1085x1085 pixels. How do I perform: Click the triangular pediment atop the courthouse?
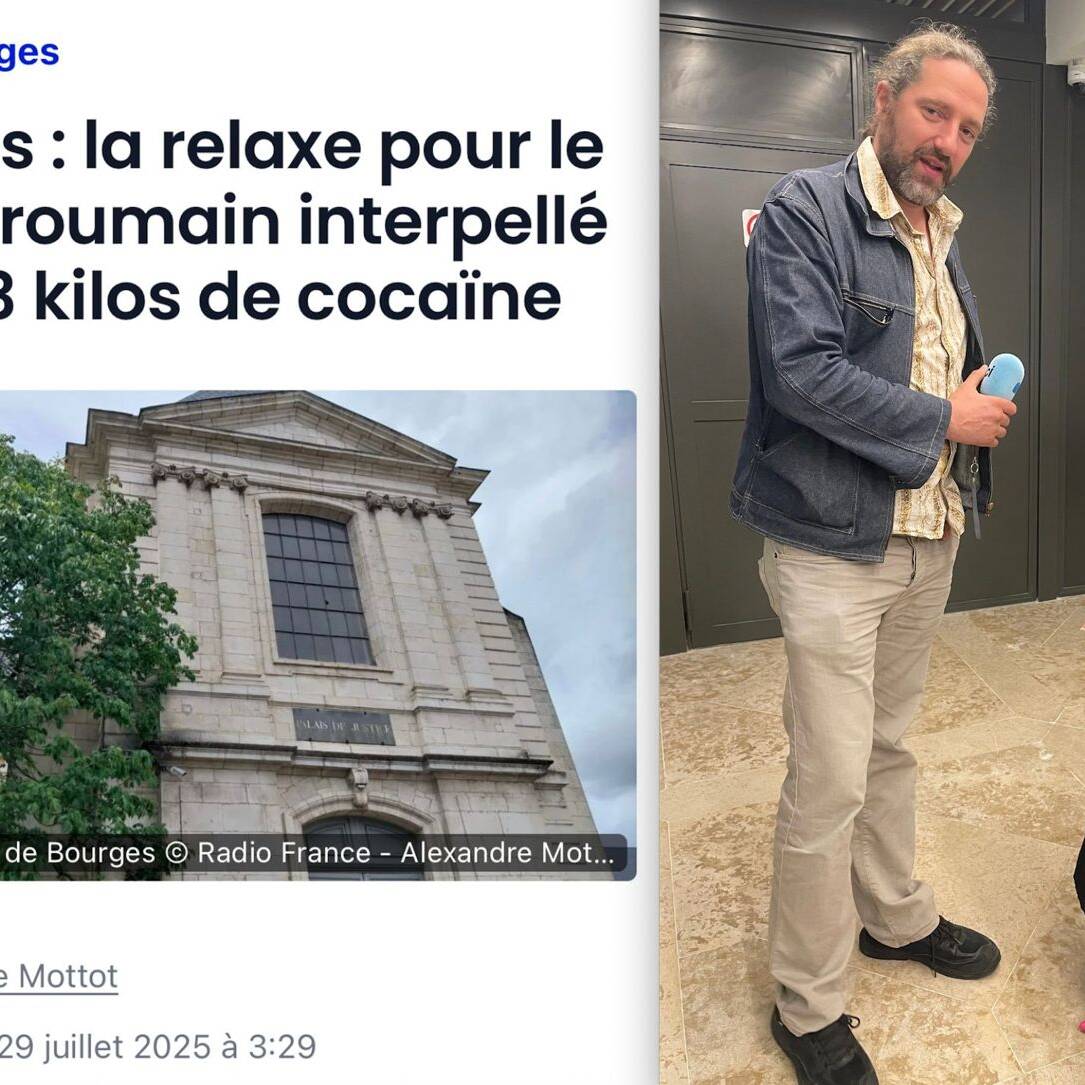pos(296,427)
